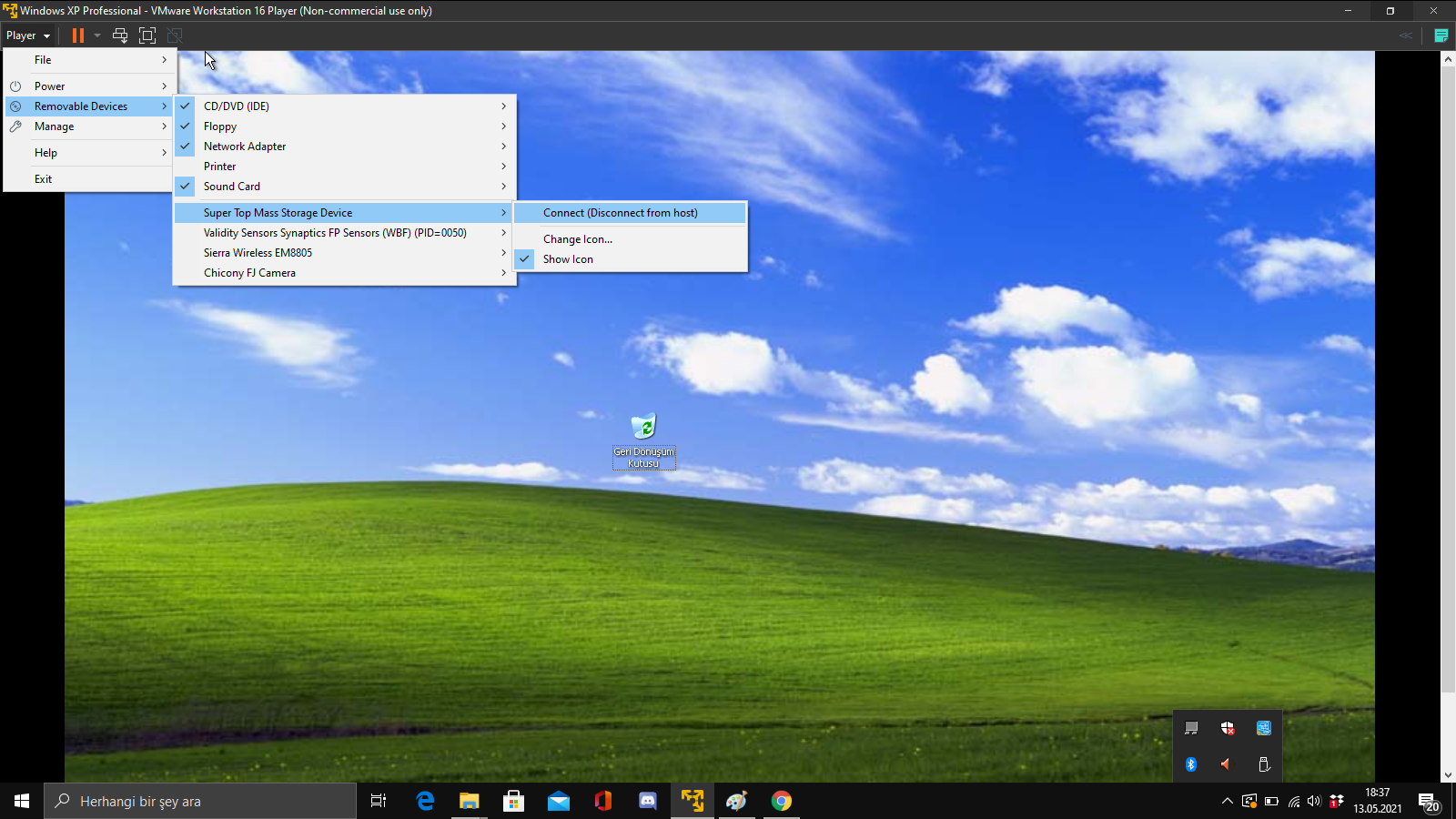Screen dimensions: 1456x819
Task: Click the battery status tray icon
Action: (1271, 801)
